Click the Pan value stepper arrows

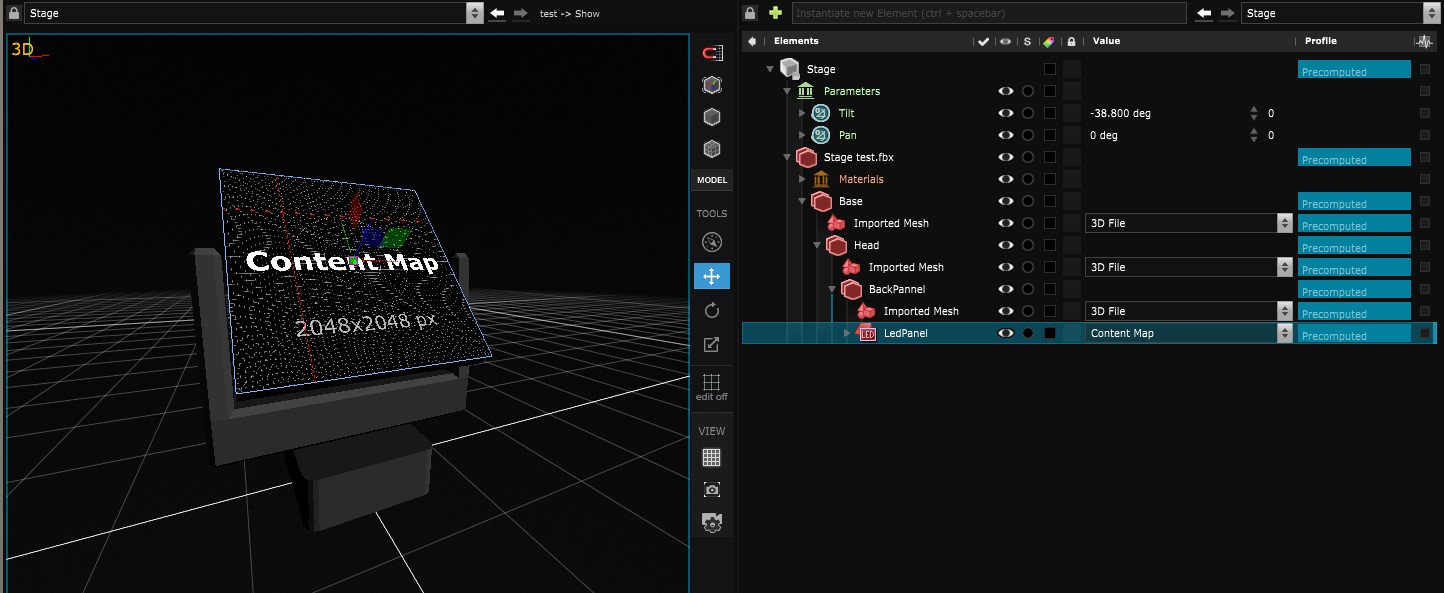(x=1254, y=135)
